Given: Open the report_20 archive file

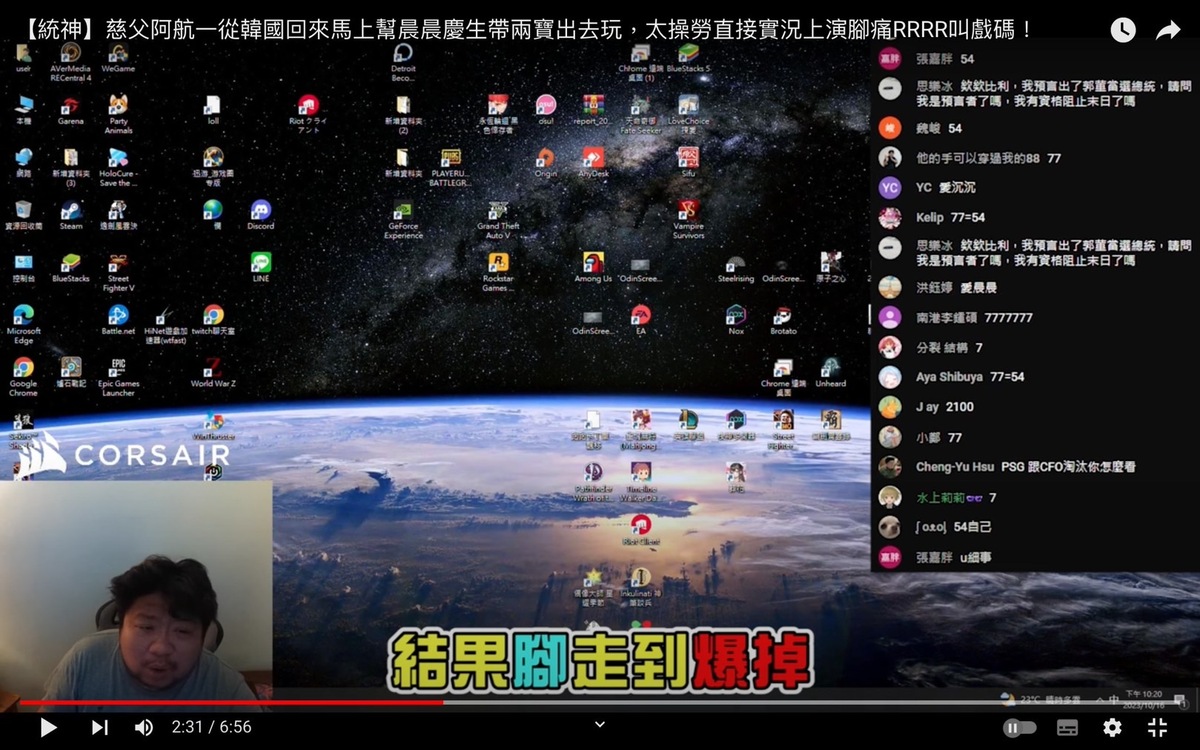Looking at the screenshot, I should tap(593, 109).
